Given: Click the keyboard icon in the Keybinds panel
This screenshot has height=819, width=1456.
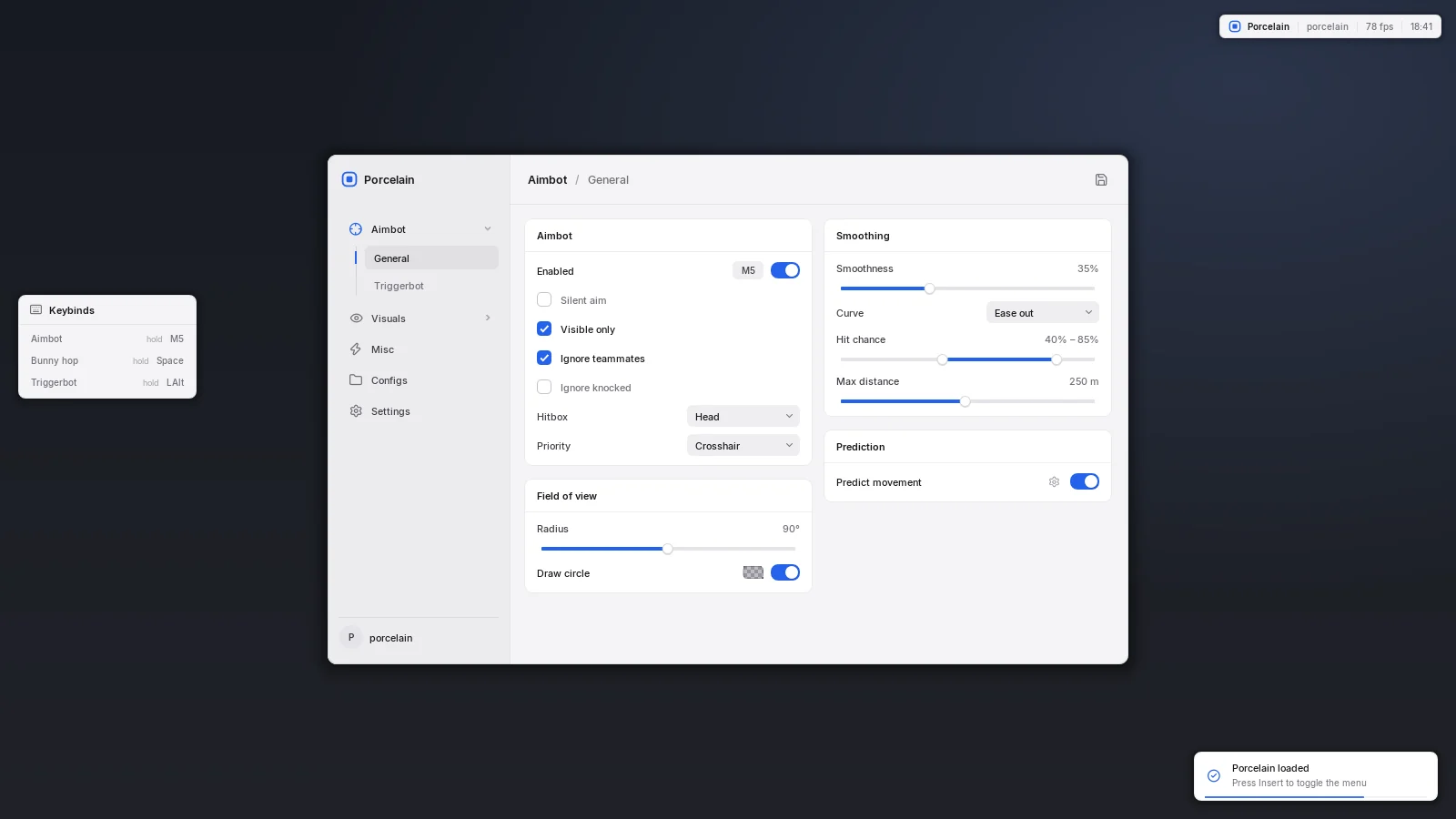Looking at the screenshot, I should point(36,310).
